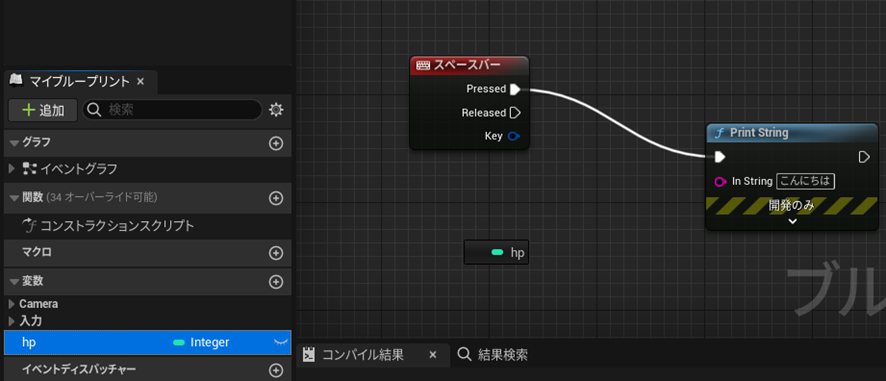Viewport: 886px width, 381px height.
Task: Expand Print String advanced options chevron
Action: (x=793, y=221)
